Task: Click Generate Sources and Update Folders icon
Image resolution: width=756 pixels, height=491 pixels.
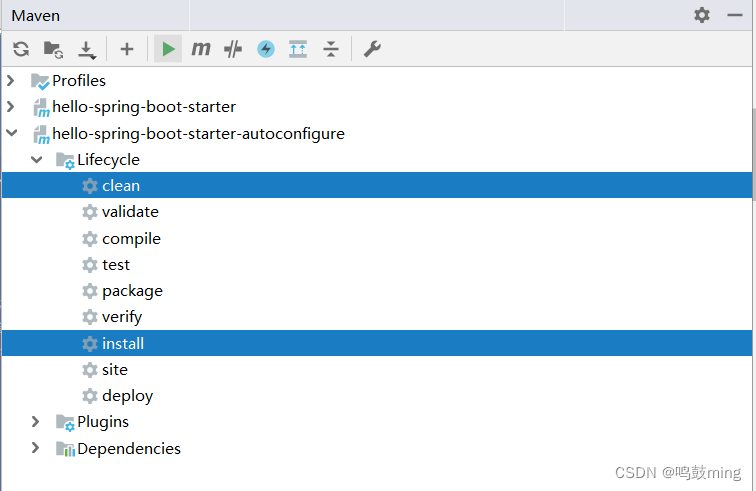Action: [53, 49]
